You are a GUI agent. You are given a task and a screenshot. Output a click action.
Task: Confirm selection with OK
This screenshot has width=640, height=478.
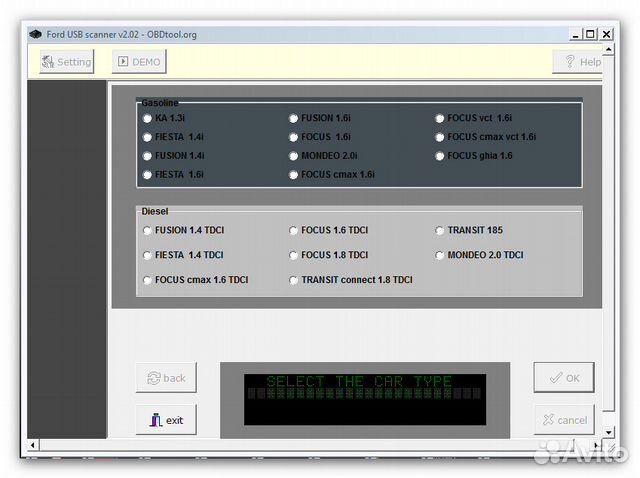click(564, 378)
